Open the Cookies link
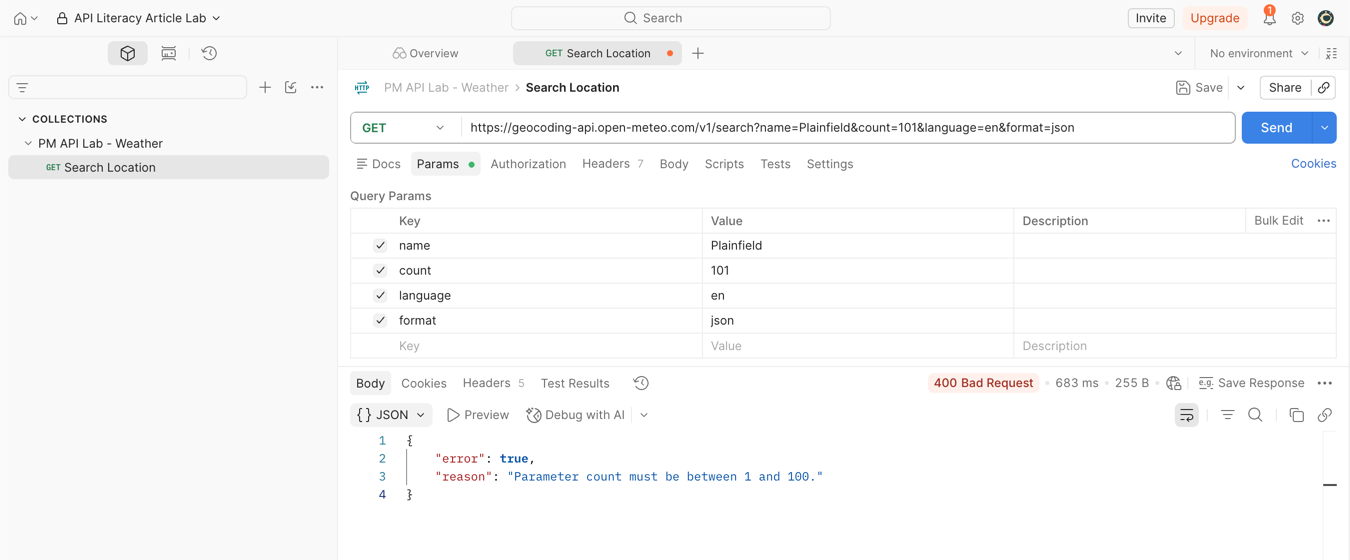This screenshot has height=560, width=1350. coord(1313,164)
